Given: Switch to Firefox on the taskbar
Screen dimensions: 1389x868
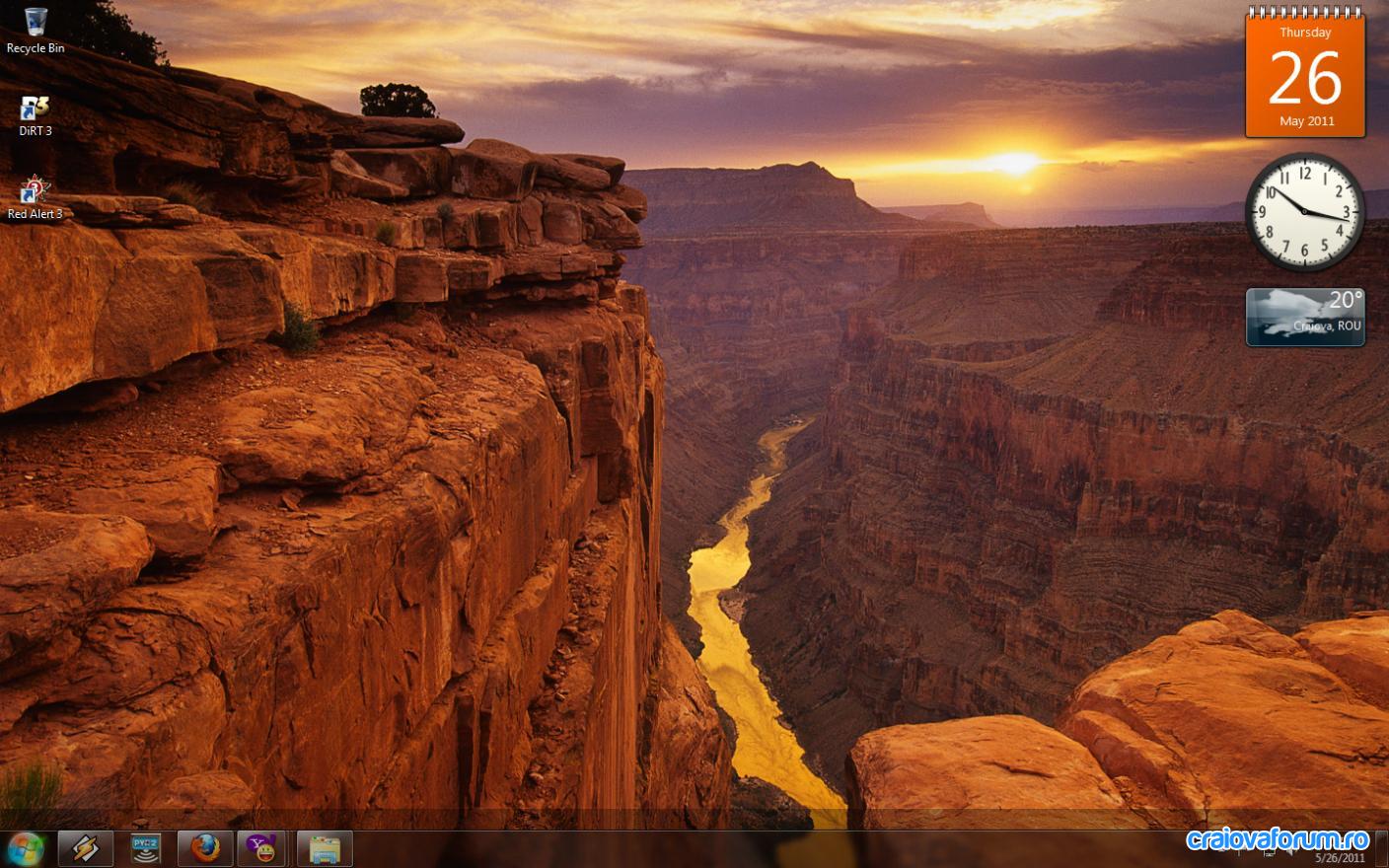Looking at the screenshot, I should 205,848.
